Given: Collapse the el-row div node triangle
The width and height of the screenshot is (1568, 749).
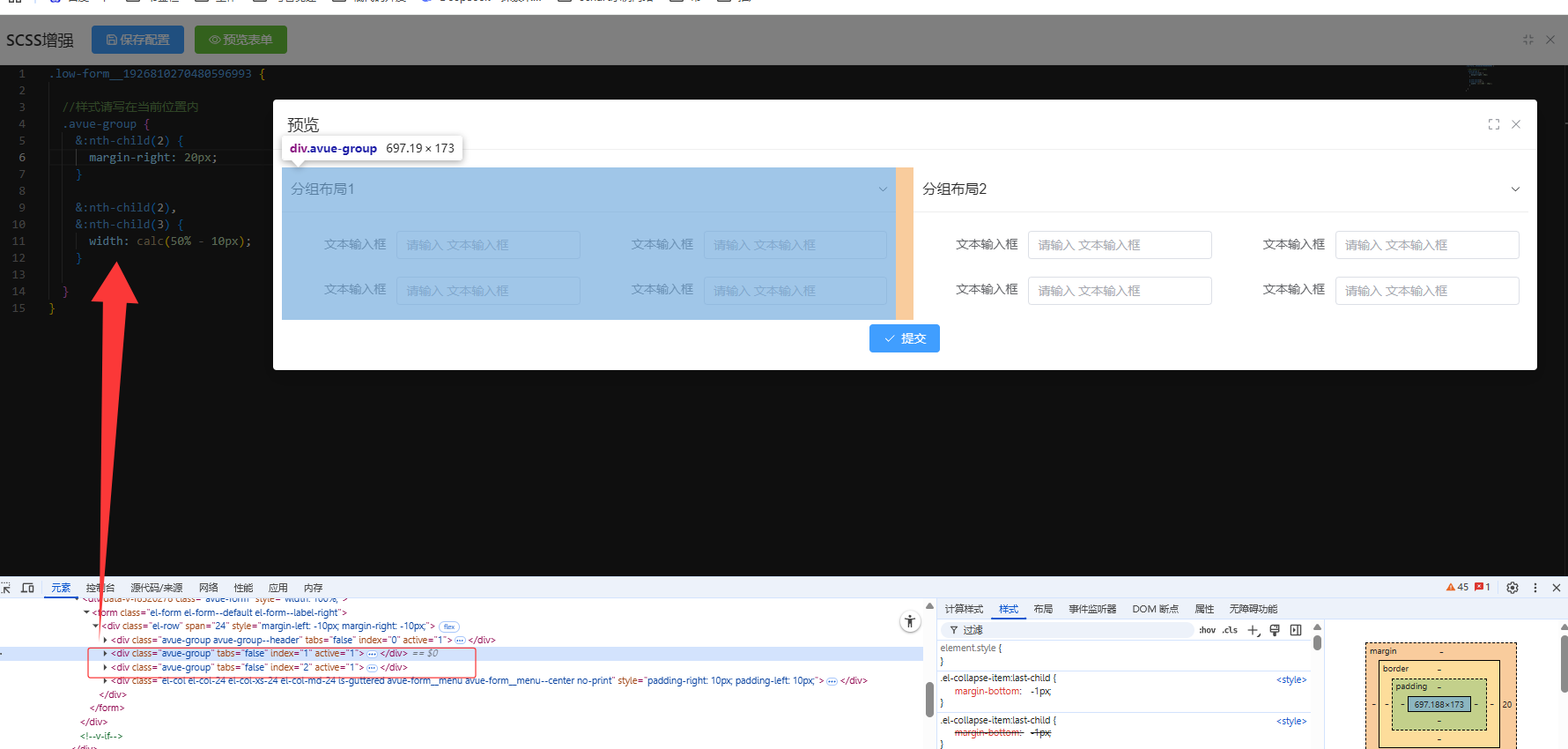Looking at the screenshot, I should pos(95,626).
